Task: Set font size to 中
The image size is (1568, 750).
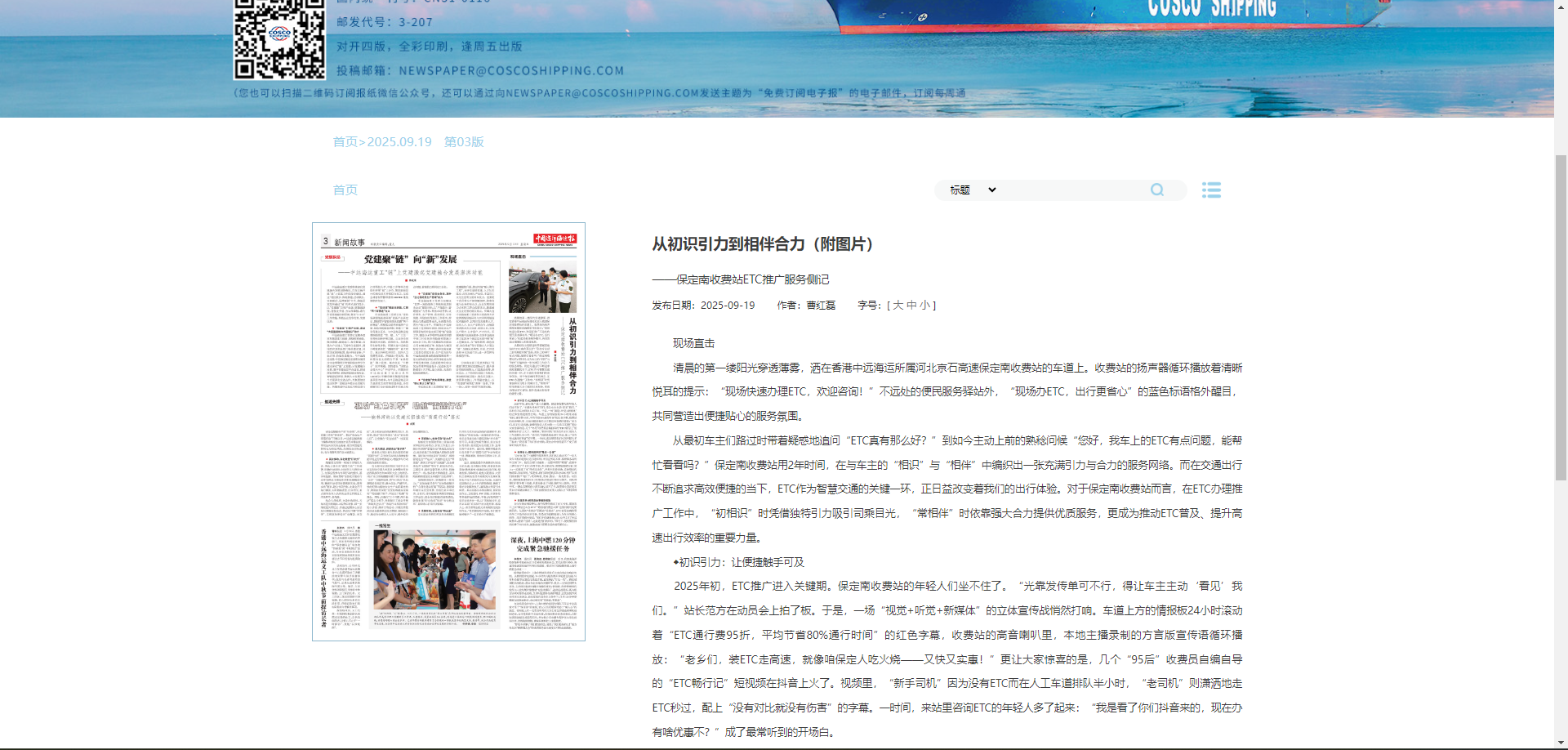Action: [x=911, y=306]
